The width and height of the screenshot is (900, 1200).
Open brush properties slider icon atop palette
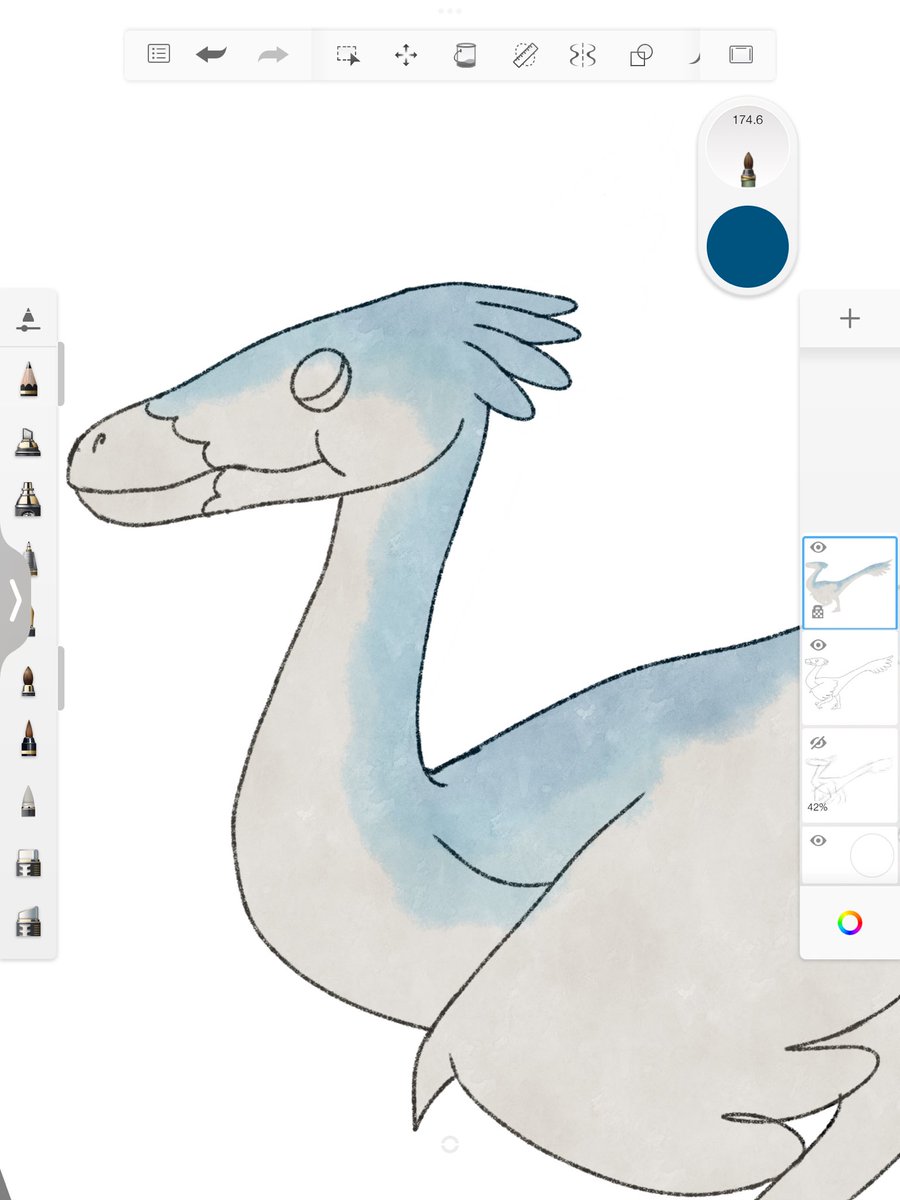[x=28, y=319]
